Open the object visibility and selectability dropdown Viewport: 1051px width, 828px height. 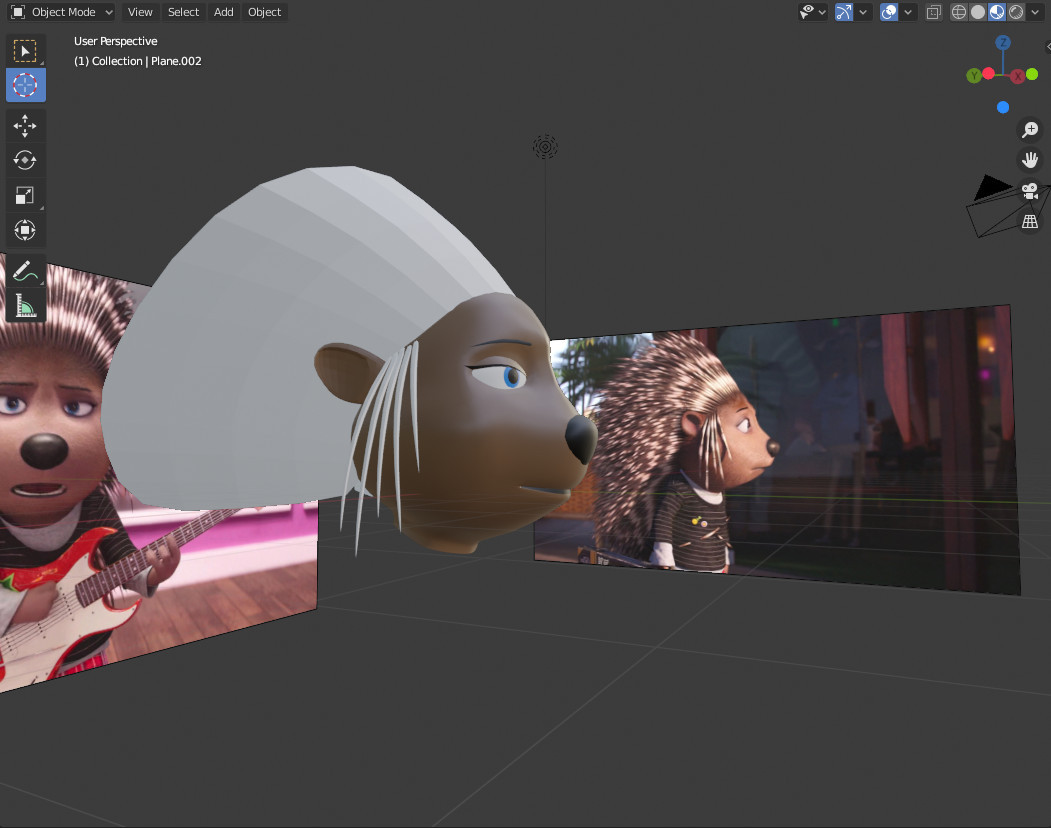pos(812,12)
